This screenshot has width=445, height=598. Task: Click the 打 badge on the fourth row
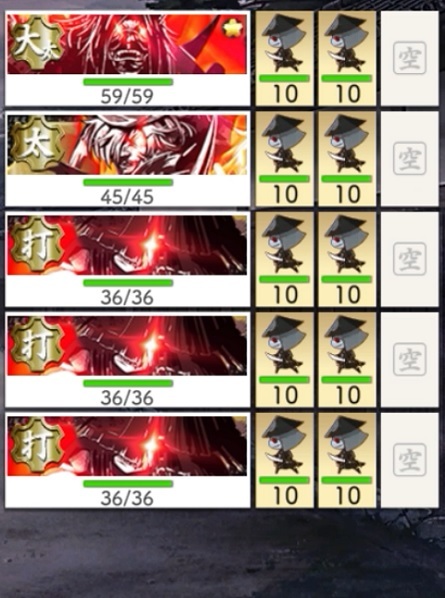click(x=36, y=346)
